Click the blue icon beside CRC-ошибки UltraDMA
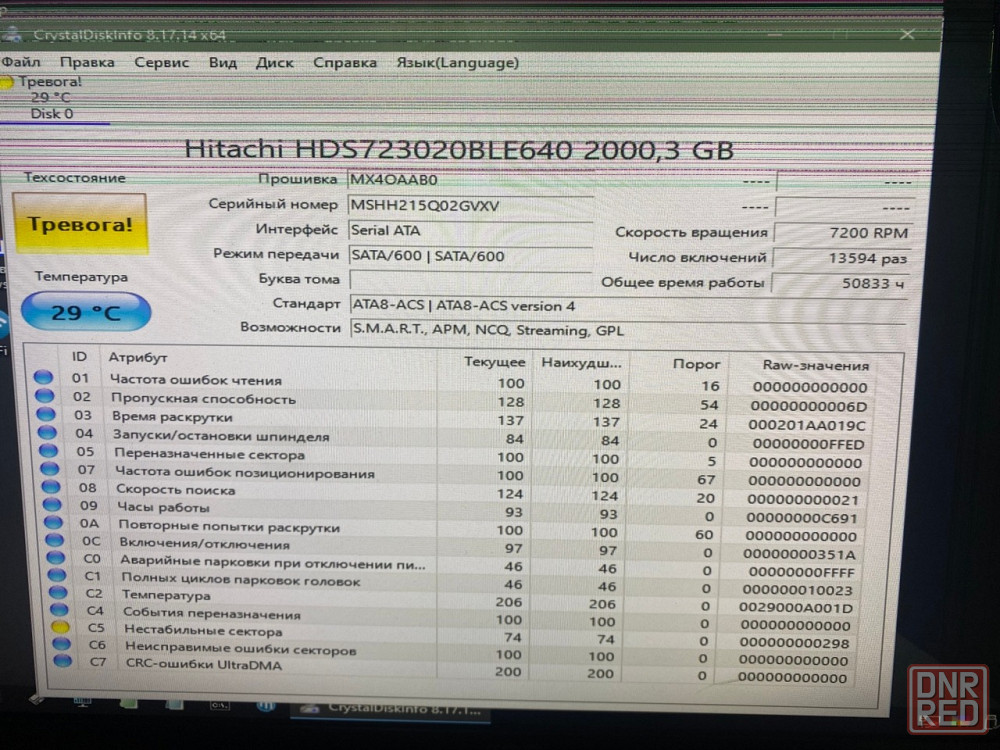This screenshot has height=750, width=1000. (63, 661)
